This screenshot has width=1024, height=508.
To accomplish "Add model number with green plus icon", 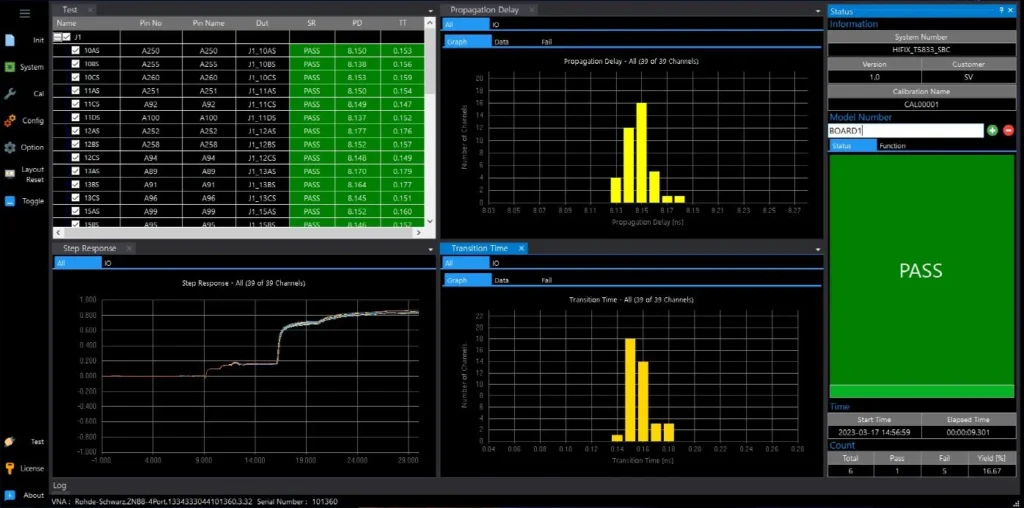I will click(x=992, y=130).
